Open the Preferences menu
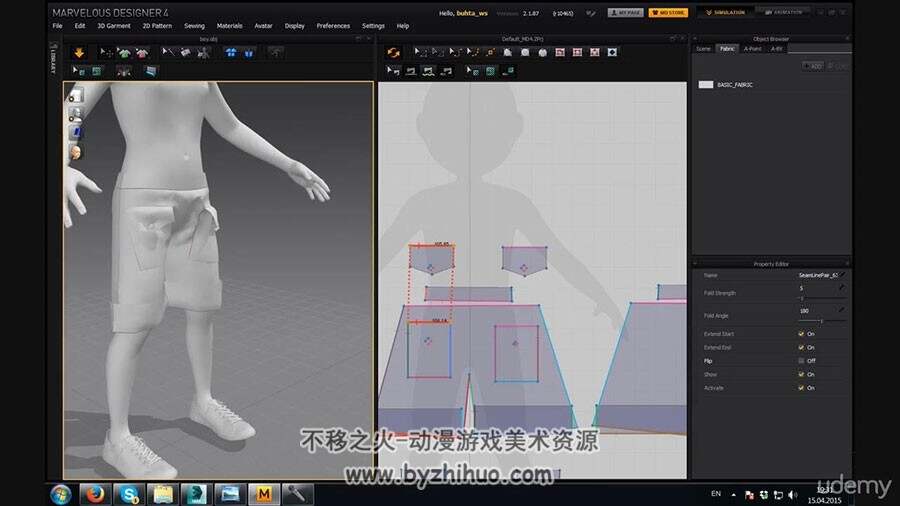Image resolution: width=900 pixels, height=506 pixels. (333, 26)
